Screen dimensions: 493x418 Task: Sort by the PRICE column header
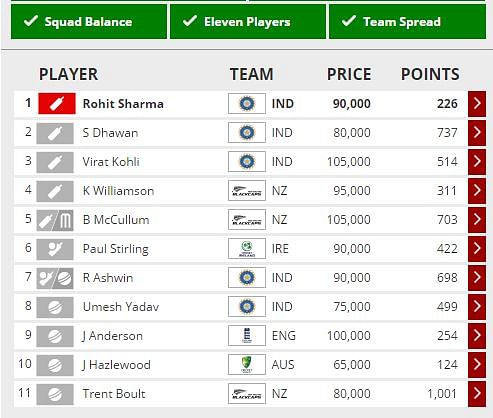coord(349,74)
